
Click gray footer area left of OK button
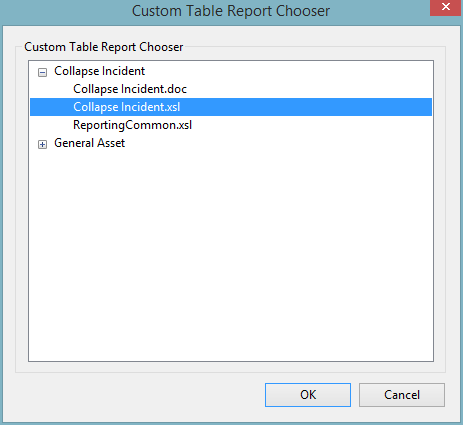(140, 395)
